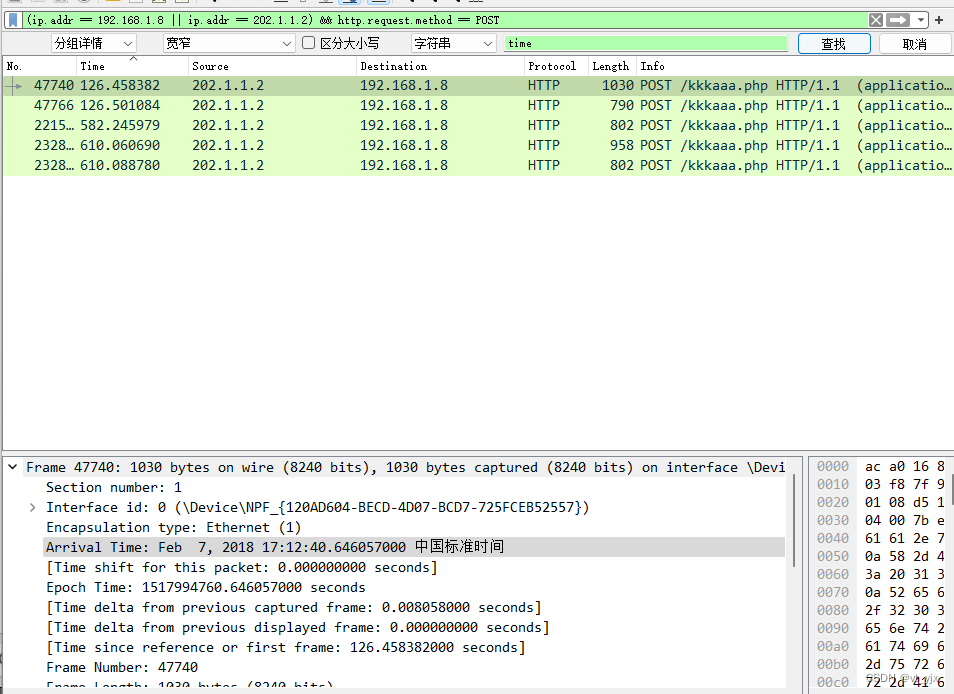954x694 pixels.
Task: Open the 分组详情 search-scope dropdown
Action: click(x=94, y=43)
